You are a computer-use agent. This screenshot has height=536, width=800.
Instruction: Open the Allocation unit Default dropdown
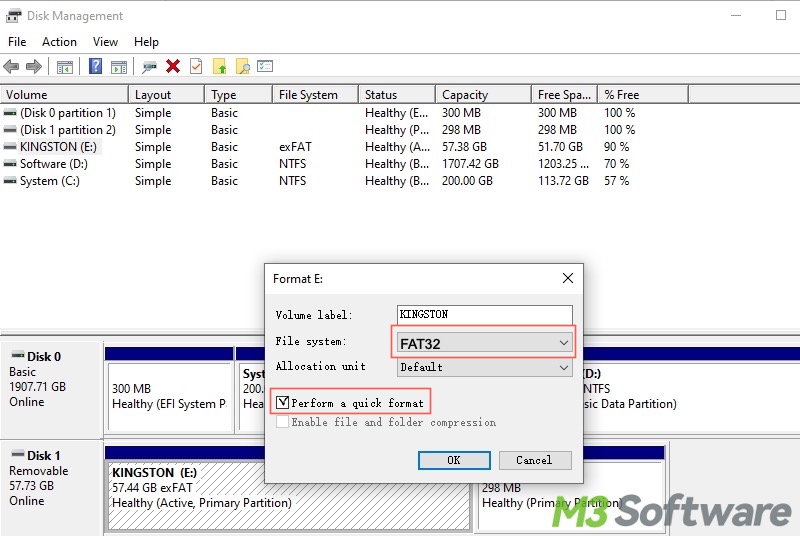[484, 367]
